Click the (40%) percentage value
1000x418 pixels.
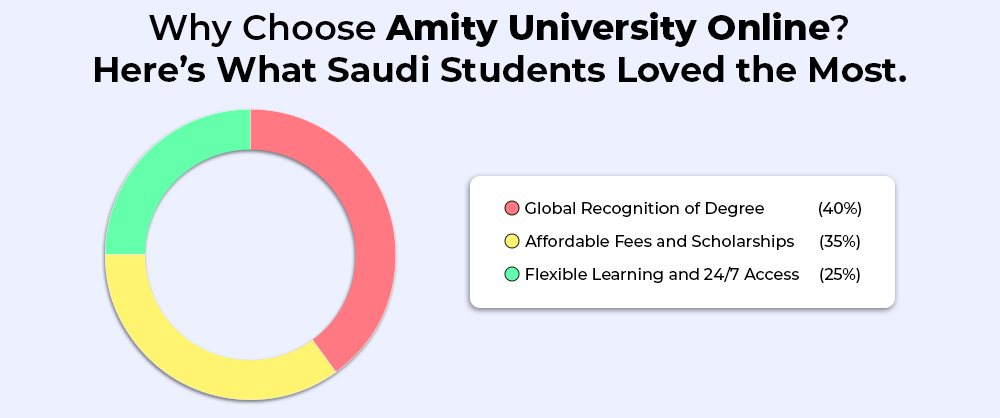pos(839,209)
